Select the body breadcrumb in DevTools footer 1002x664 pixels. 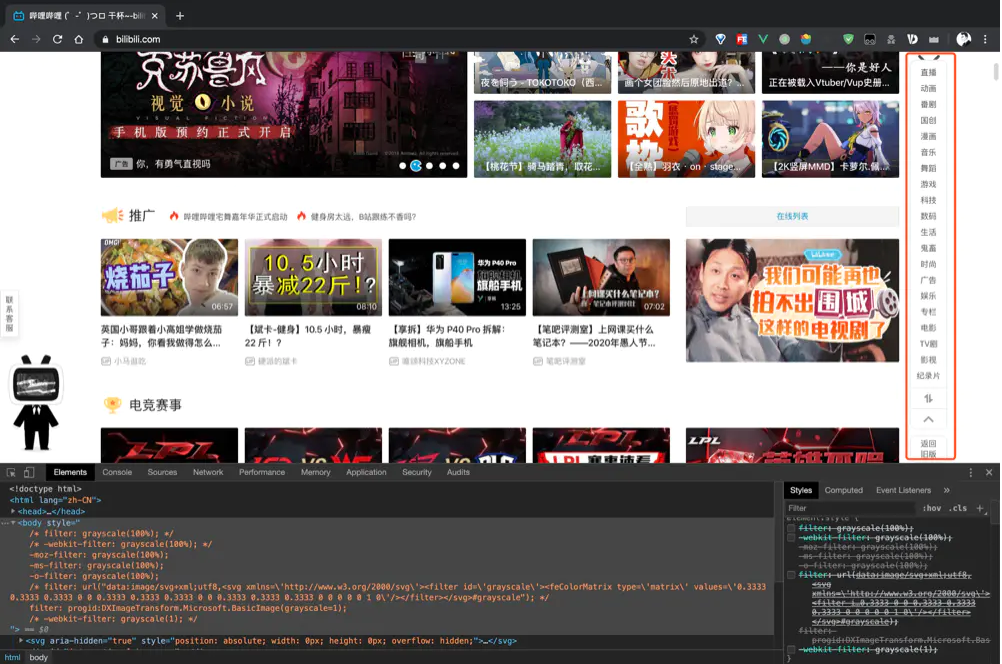click(38, 658)
